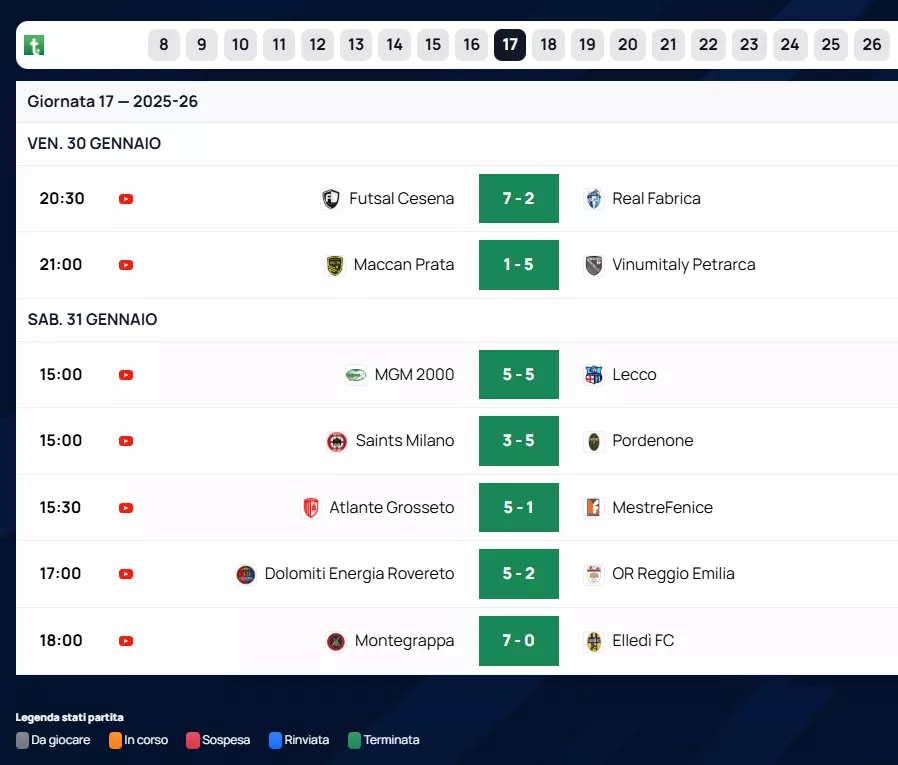Open Vinumitaly Petrarca team page
Viewport: 898px width, 765px height.
click(683, 265)
